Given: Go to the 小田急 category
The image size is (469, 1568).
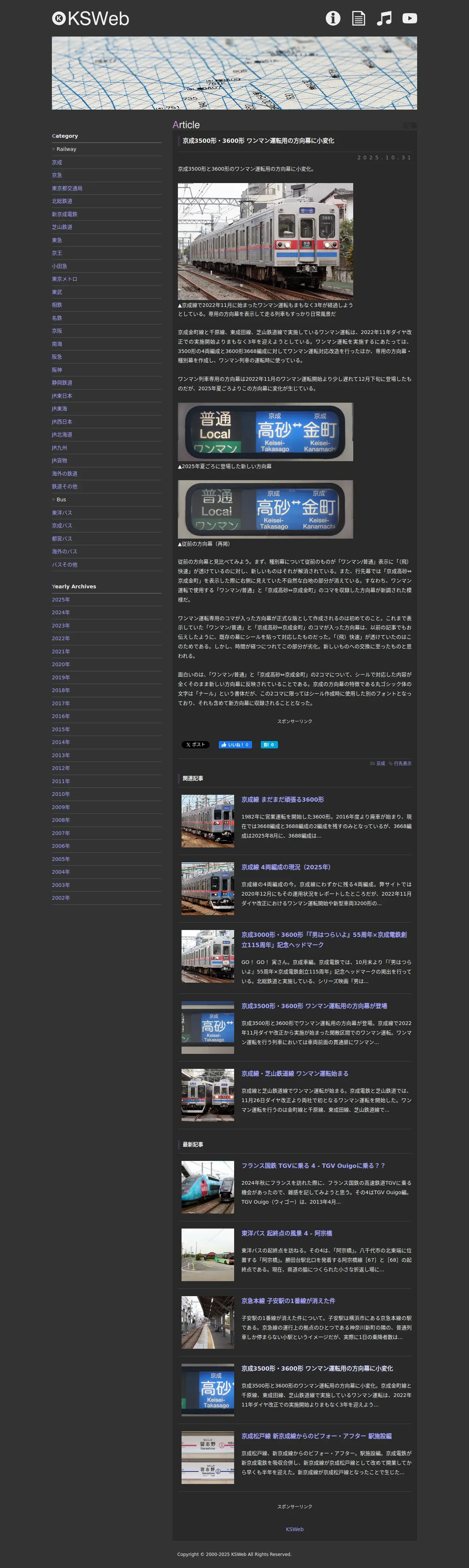Looking at the screenshot, I should click(x=60, y=266).
